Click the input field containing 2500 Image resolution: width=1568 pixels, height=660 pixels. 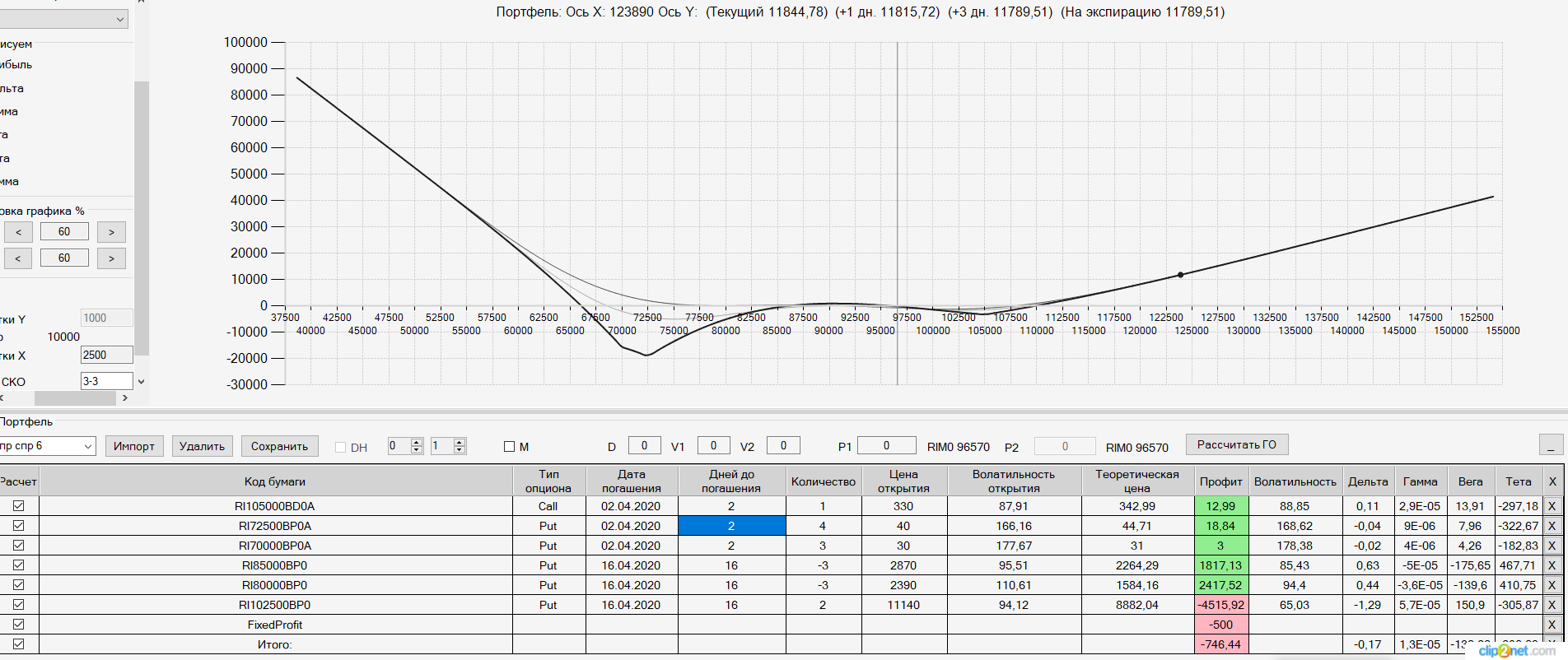click(x=106, y=355)
